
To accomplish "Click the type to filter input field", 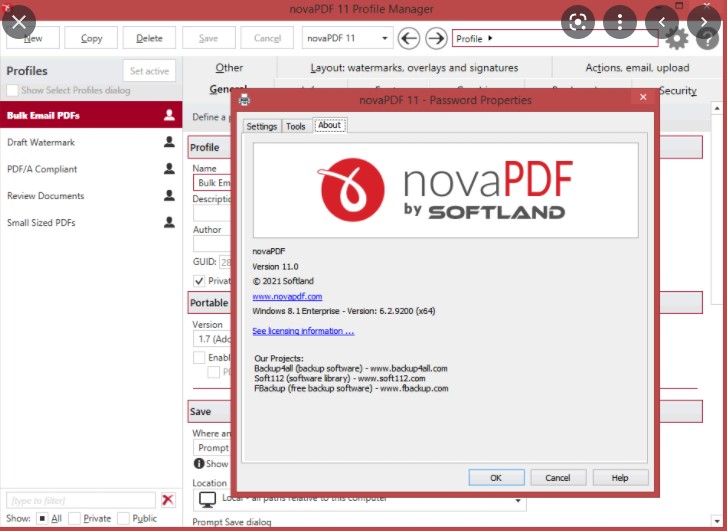I will click(81, 500).
